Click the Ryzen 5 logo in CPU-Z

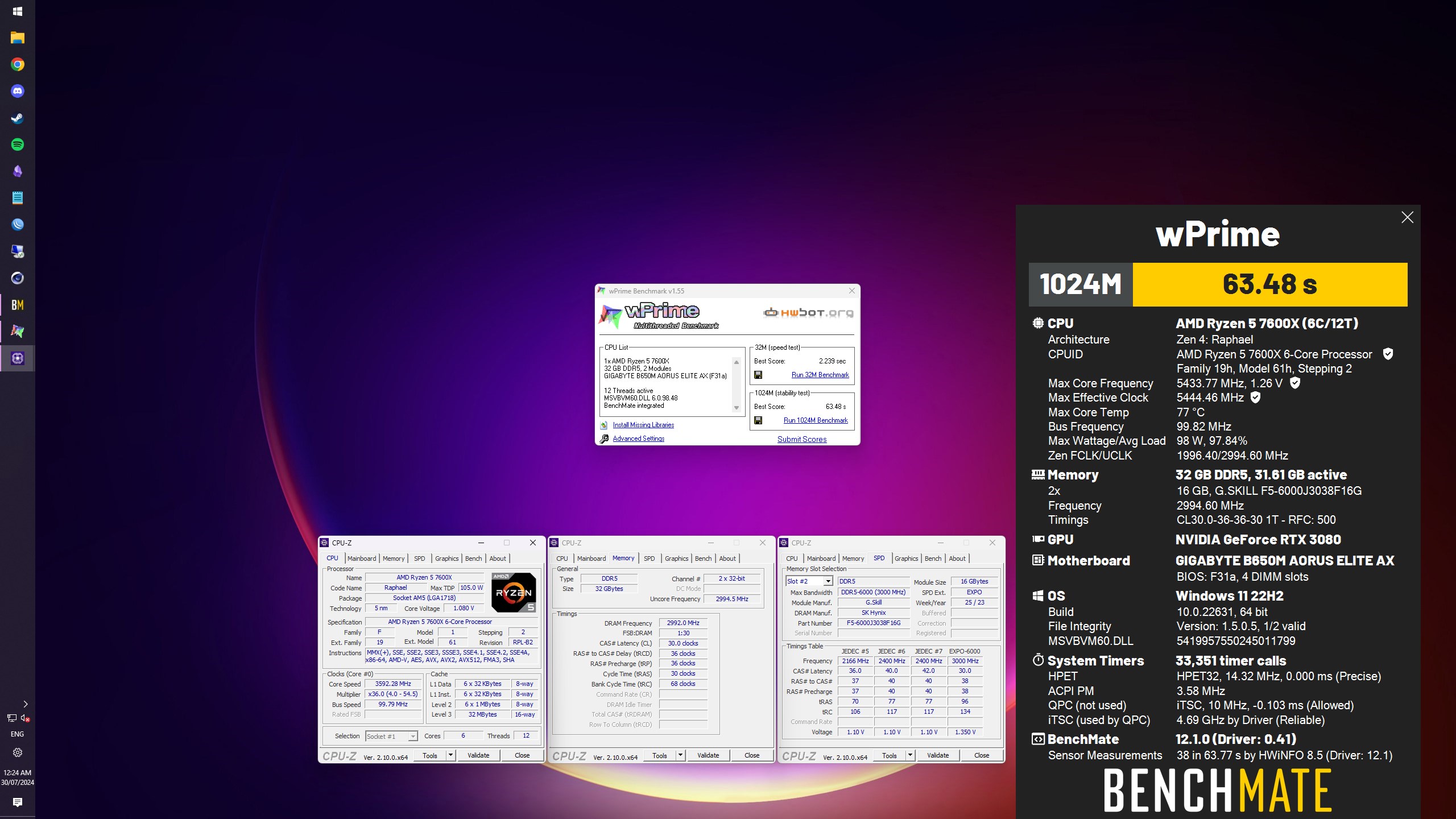514,592
